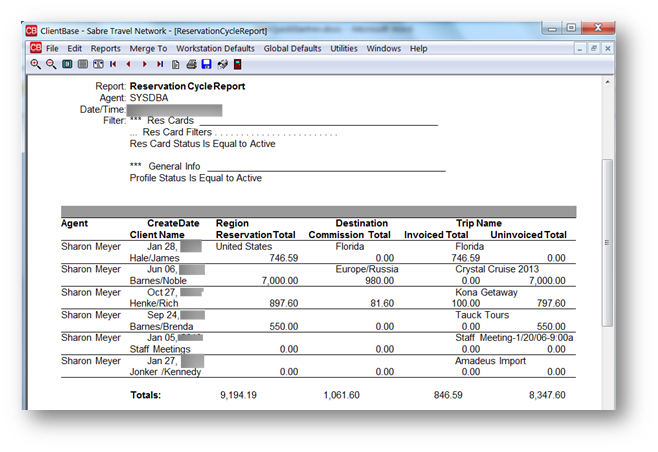Viewport: 658px width, 452px height.
Task: Go to the first report page
Action: pos(113,64)
